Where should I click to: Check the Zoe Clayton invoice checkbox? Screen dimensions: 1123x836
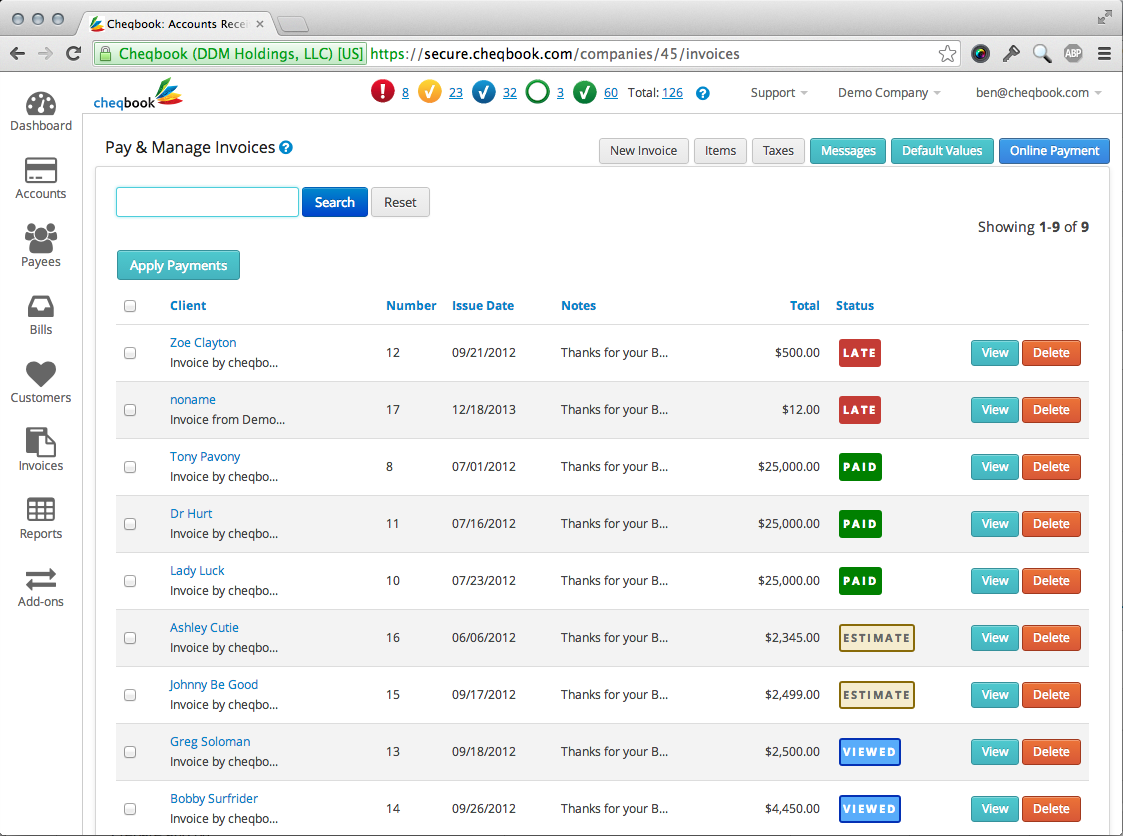(x=130, y=353)
